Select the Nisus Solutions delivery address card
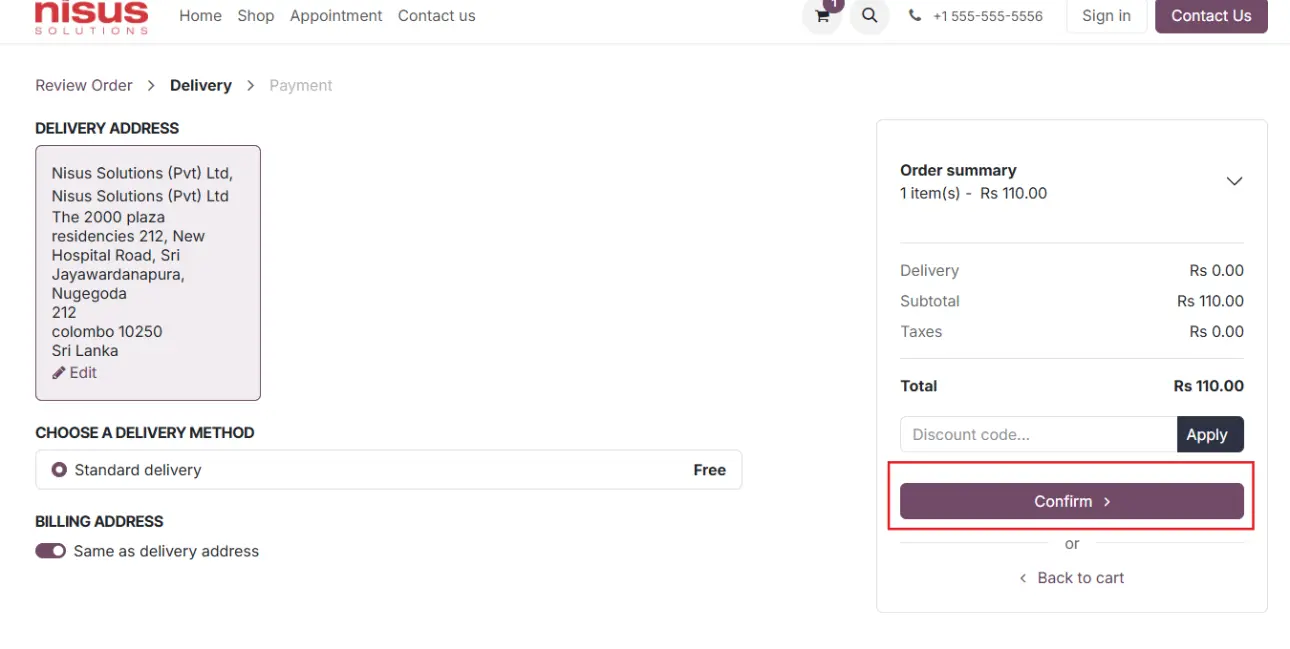The height and width of the screenshot is (649, 1290). tap(148, 273)
